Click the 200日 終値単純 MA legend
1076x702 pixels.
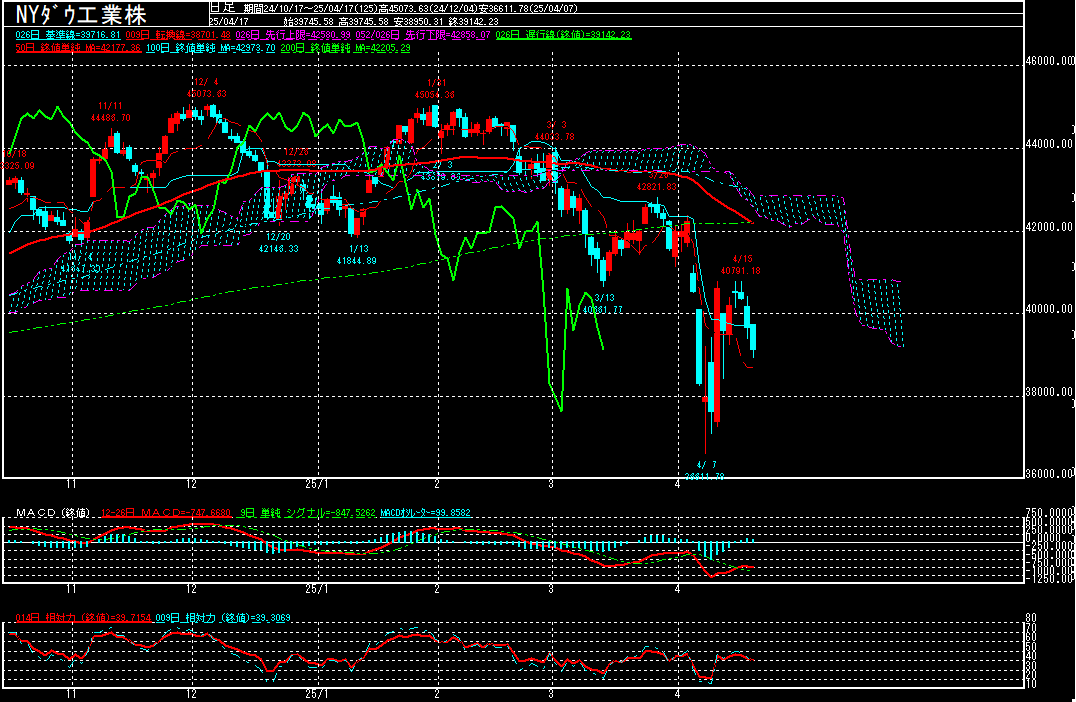click(345, 48)
